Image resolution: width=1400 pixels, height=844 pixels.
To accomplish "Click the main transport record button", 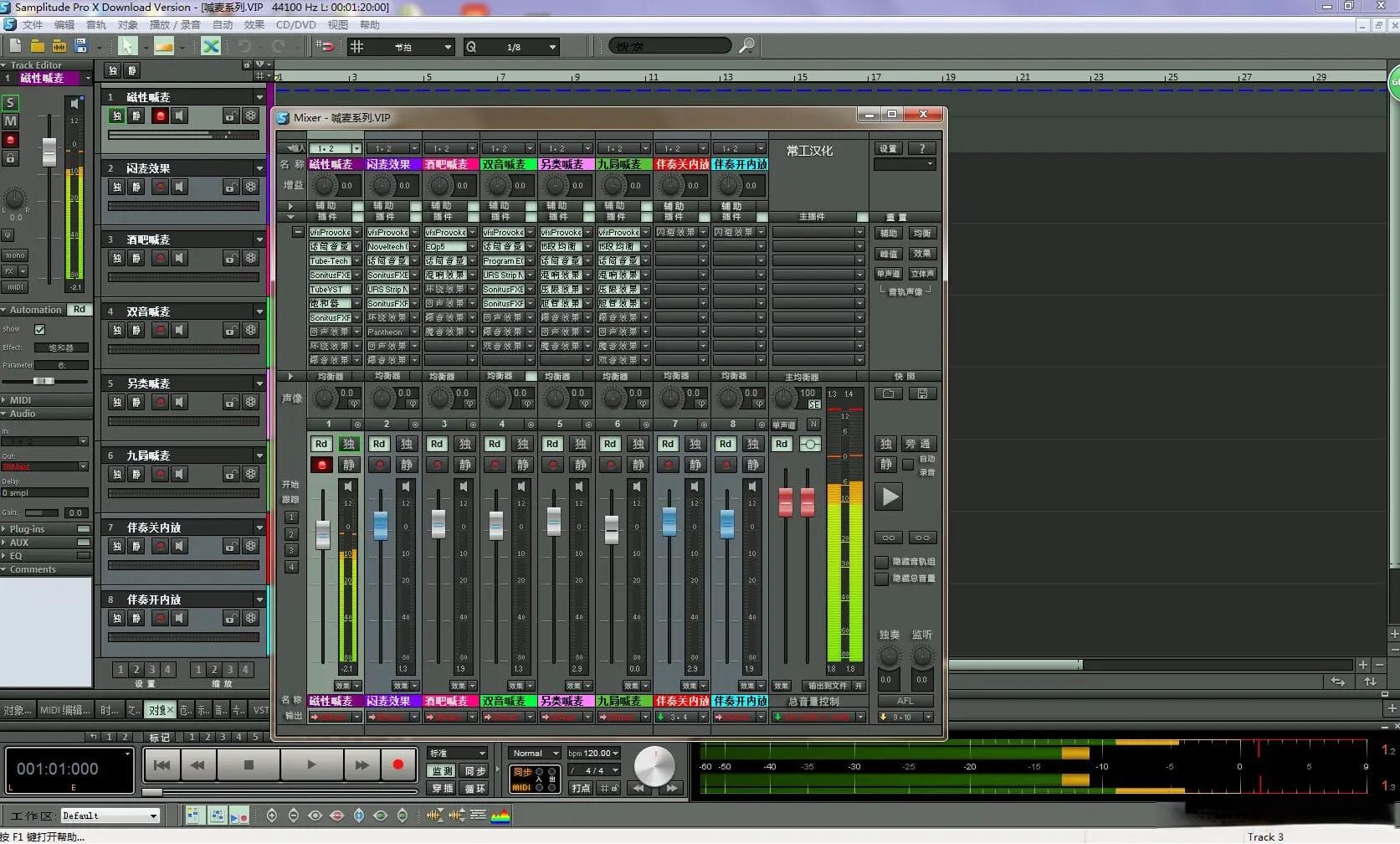I will [397, 764].
